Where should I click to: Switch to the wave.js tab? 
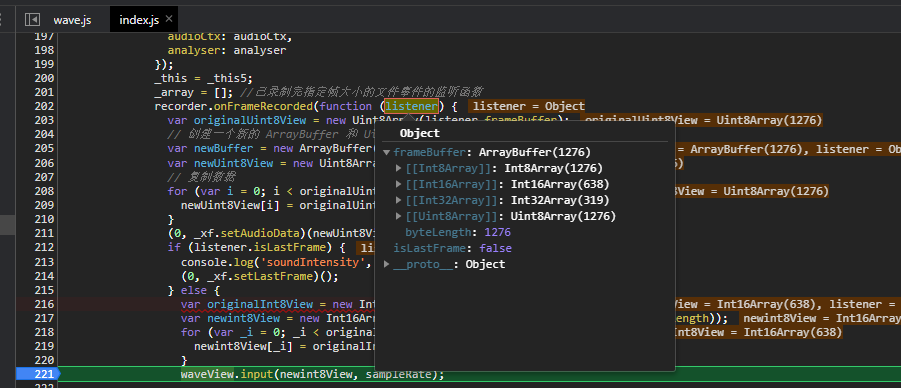72,20
